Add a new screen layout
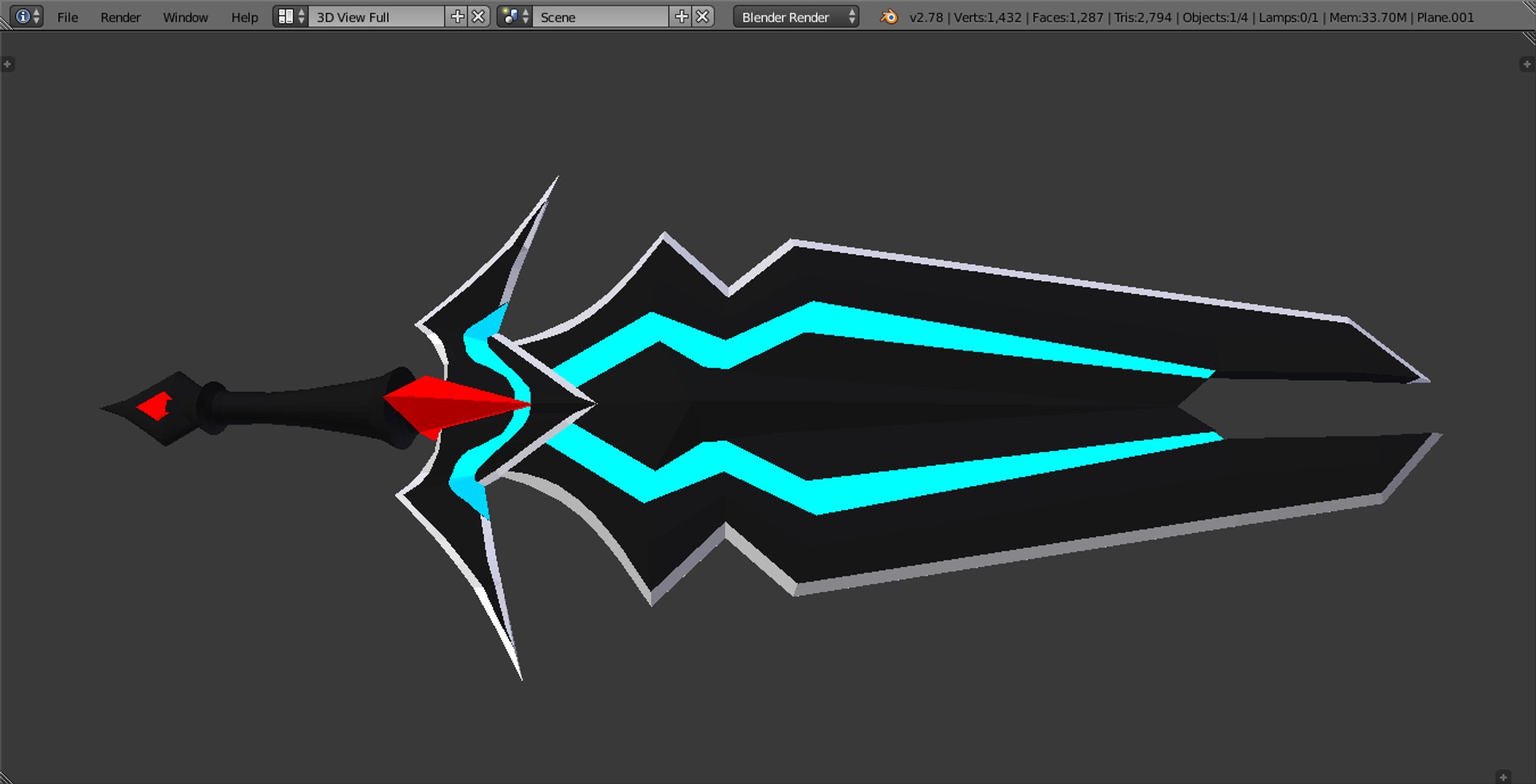1536x784 pixels. pos(457,17)
